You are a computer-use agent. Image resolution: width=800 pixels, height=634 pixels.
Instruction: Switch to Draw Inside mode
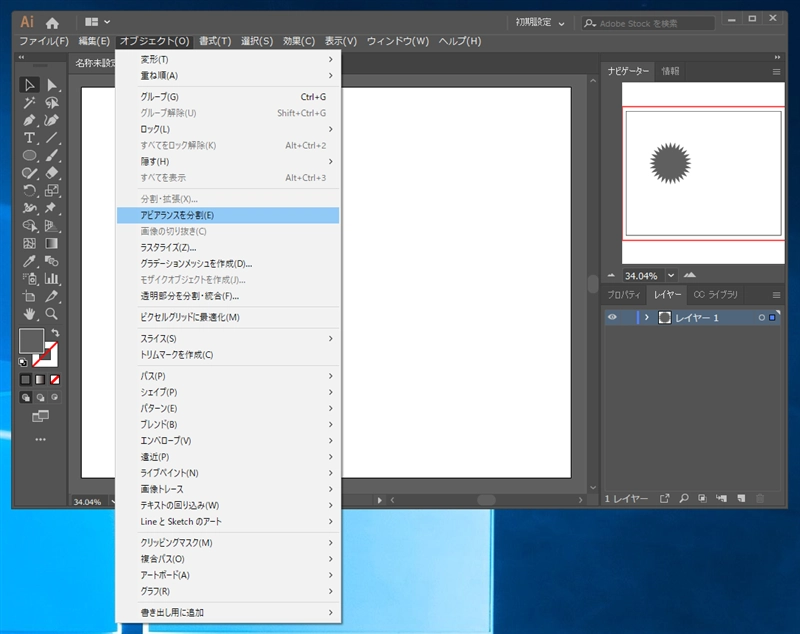(55, 397)
